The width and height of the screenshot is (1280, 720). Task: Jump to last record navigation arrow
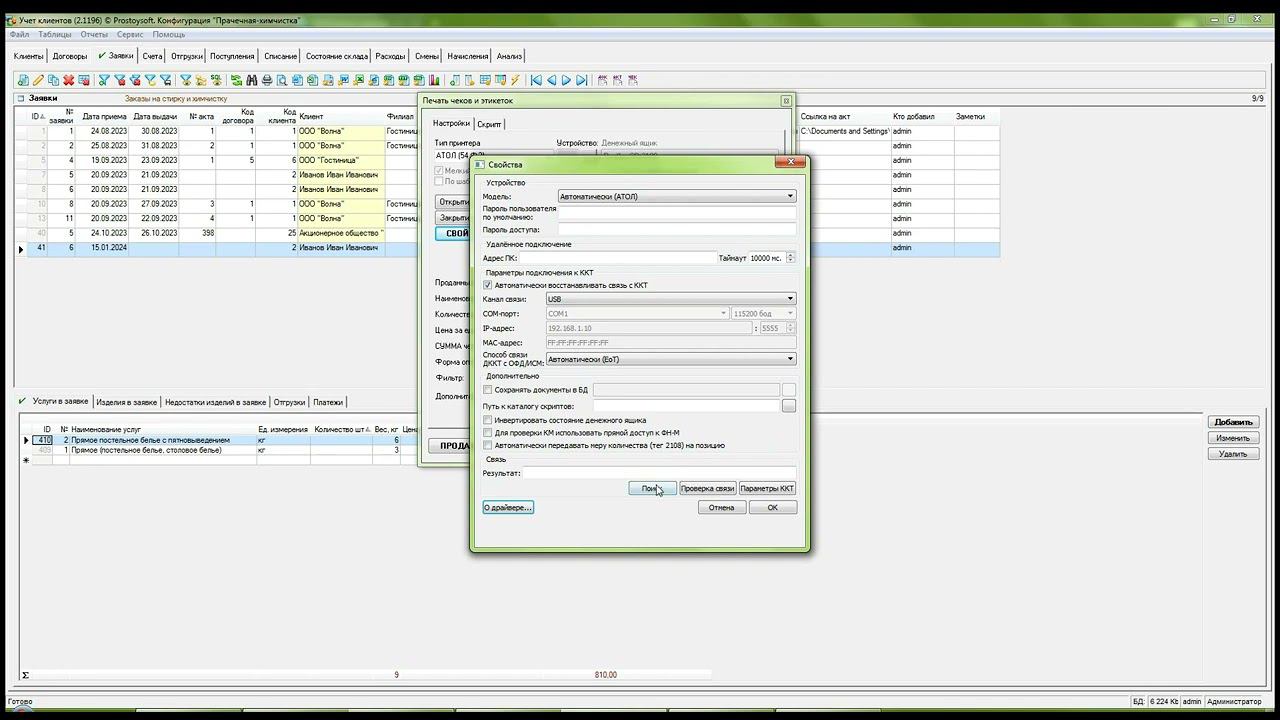(581, 80)
